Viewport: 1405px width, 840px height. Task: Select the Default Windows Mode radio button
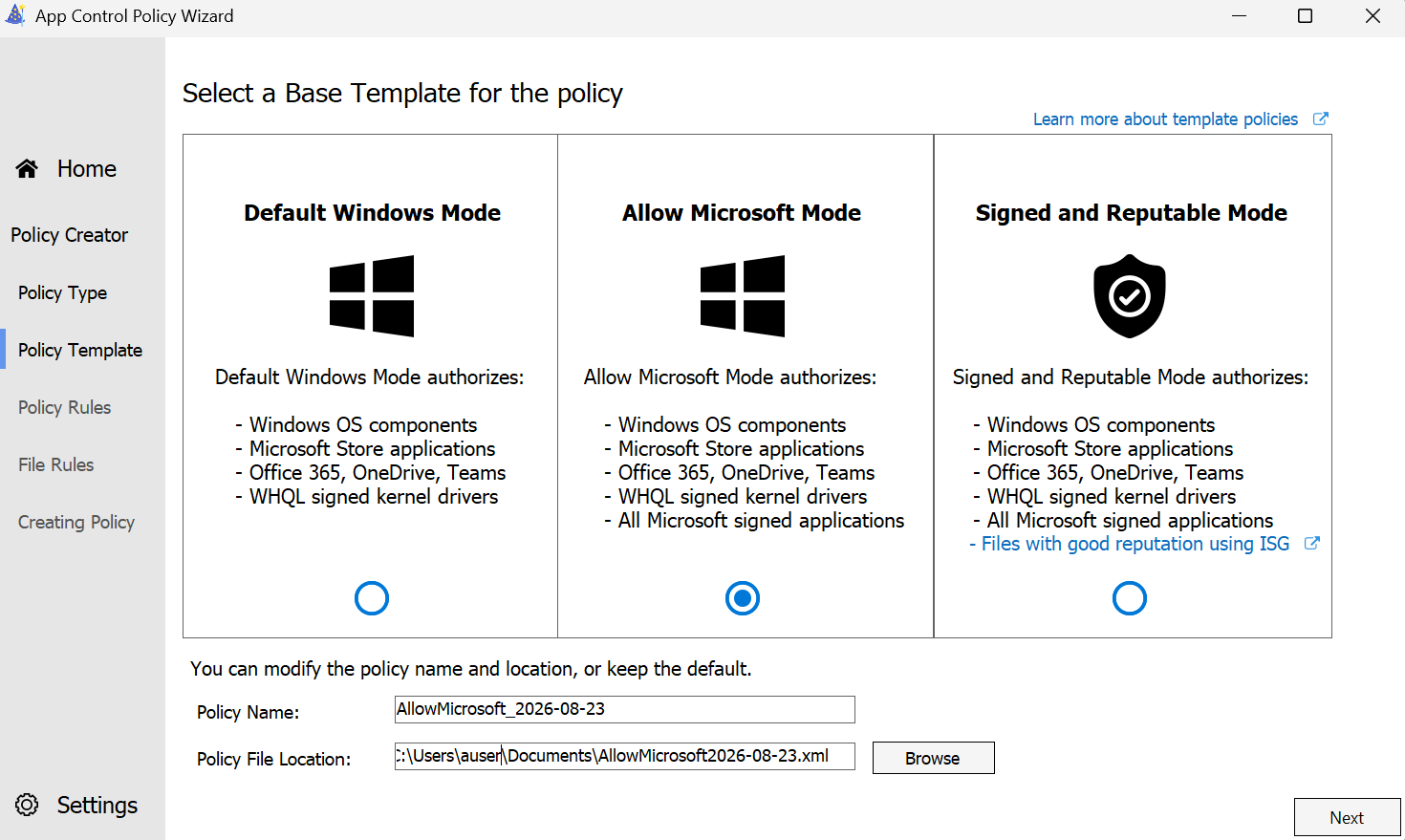[x=372, y=598]
